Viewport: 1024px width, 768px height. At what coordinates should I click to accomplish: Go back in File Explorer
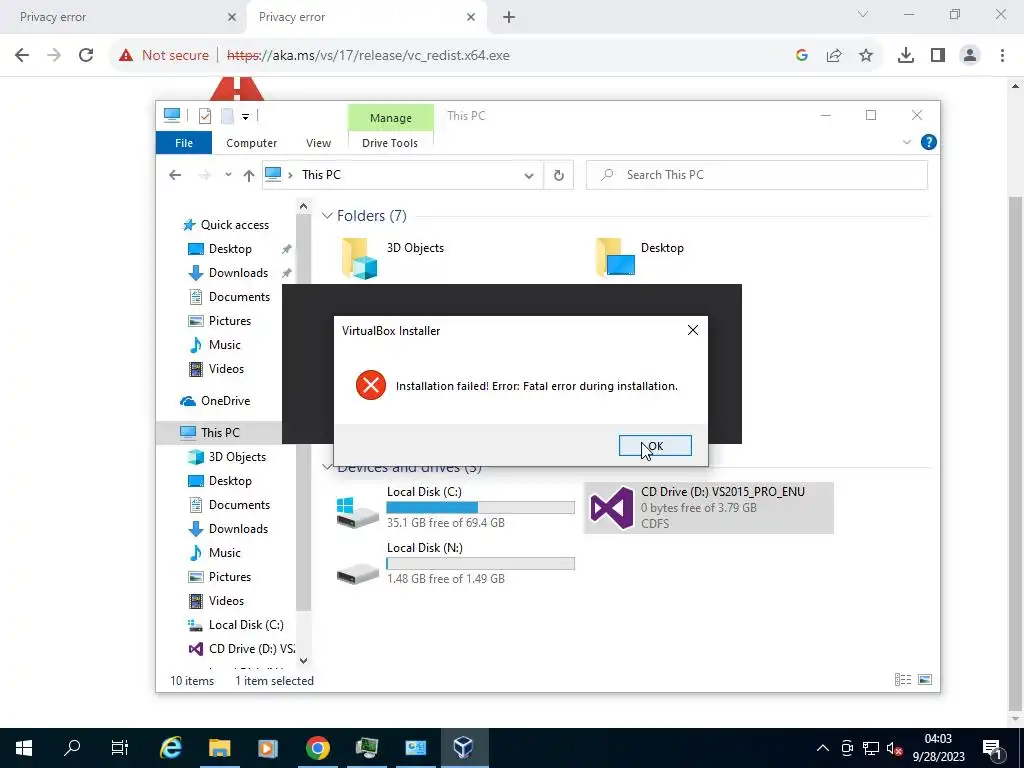174,175
